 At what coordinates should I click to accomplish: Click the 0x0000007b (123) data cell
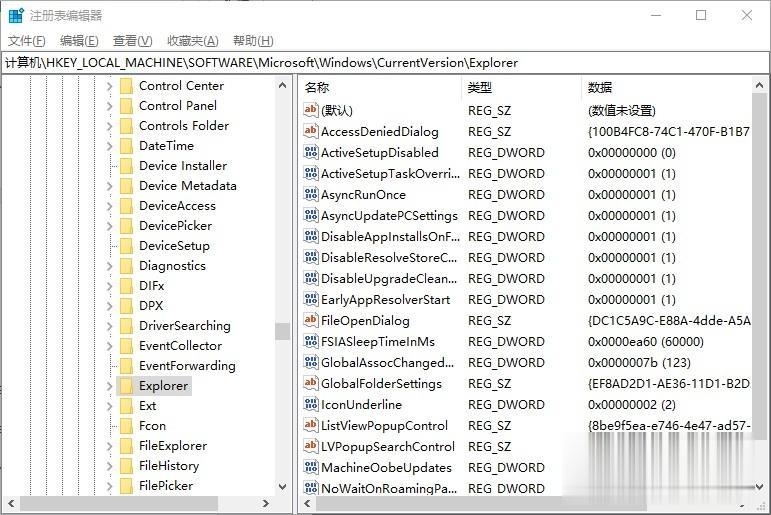(x=639, y=363)
